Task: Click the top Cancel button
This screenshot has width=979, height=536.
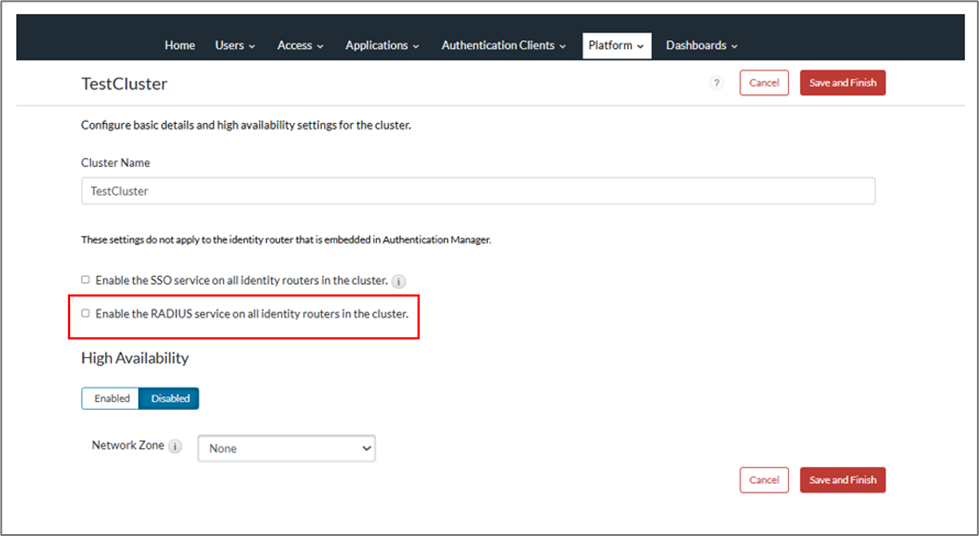Action: click(x=764, y=83)
